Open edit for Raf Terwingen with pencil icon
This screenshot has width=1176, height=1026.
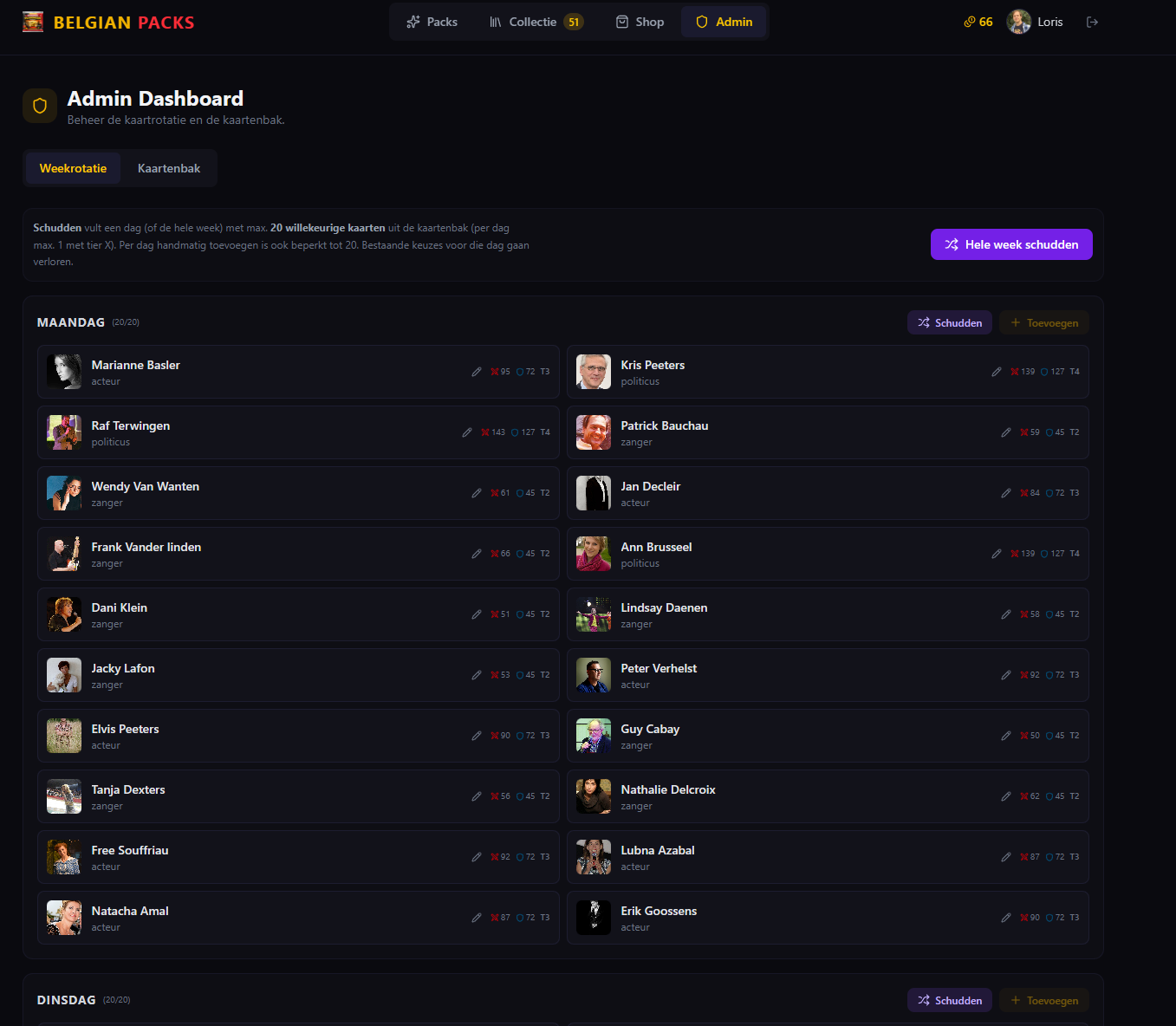tap(467, 432)
